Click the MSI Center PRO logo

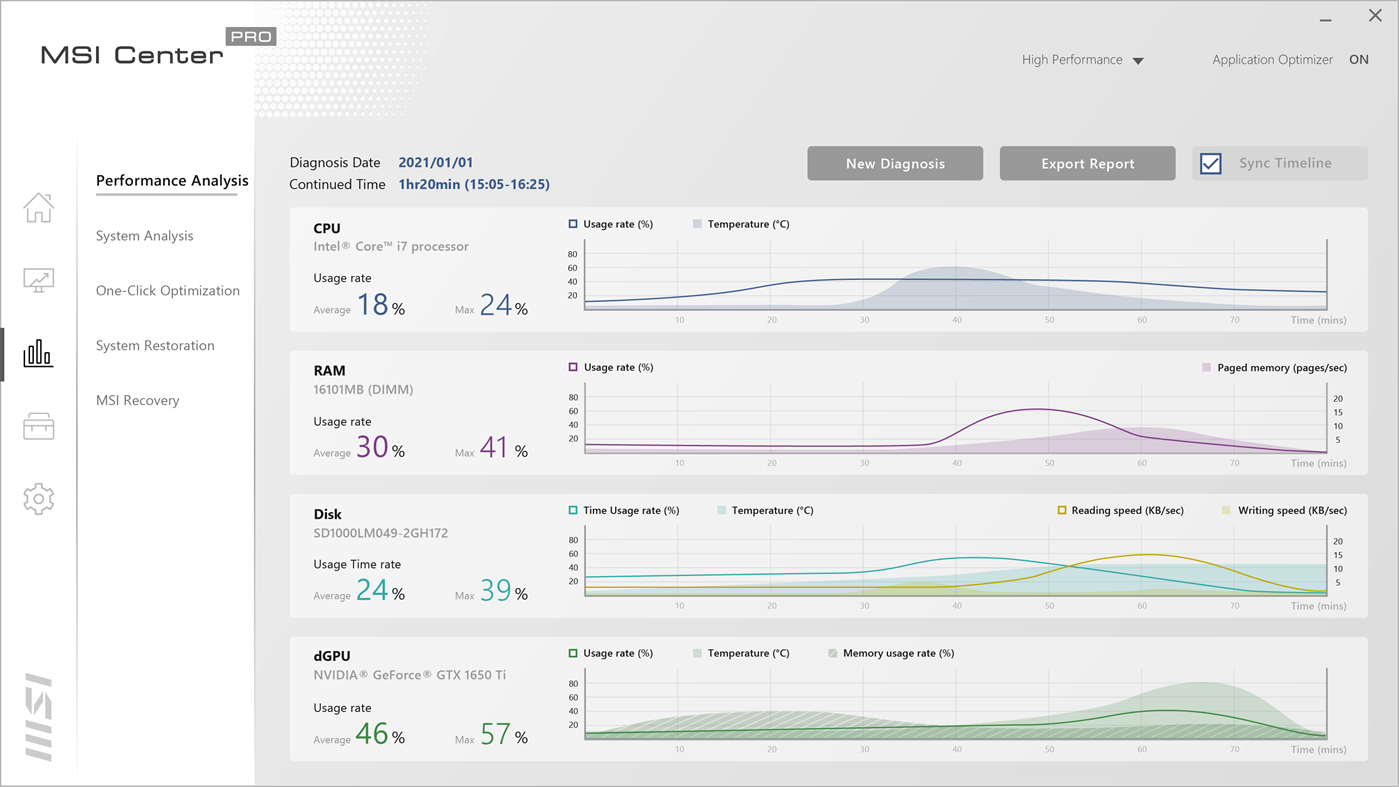point(157,50)
